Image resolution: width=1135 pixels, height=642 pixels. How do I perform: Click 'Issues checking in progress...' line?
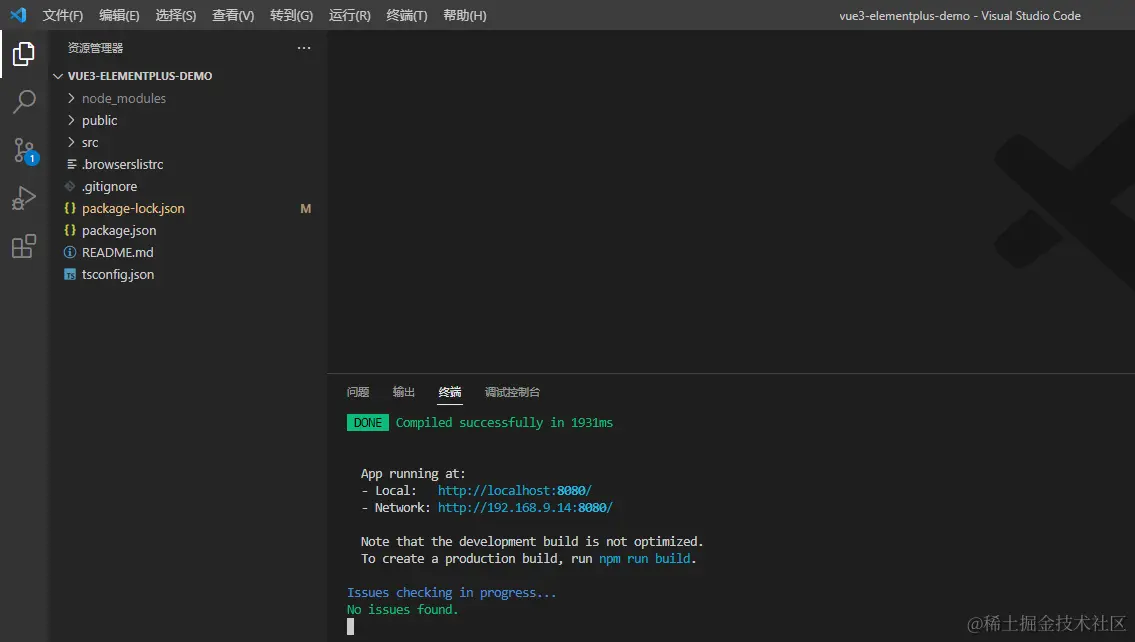click(x=452, y=593)
